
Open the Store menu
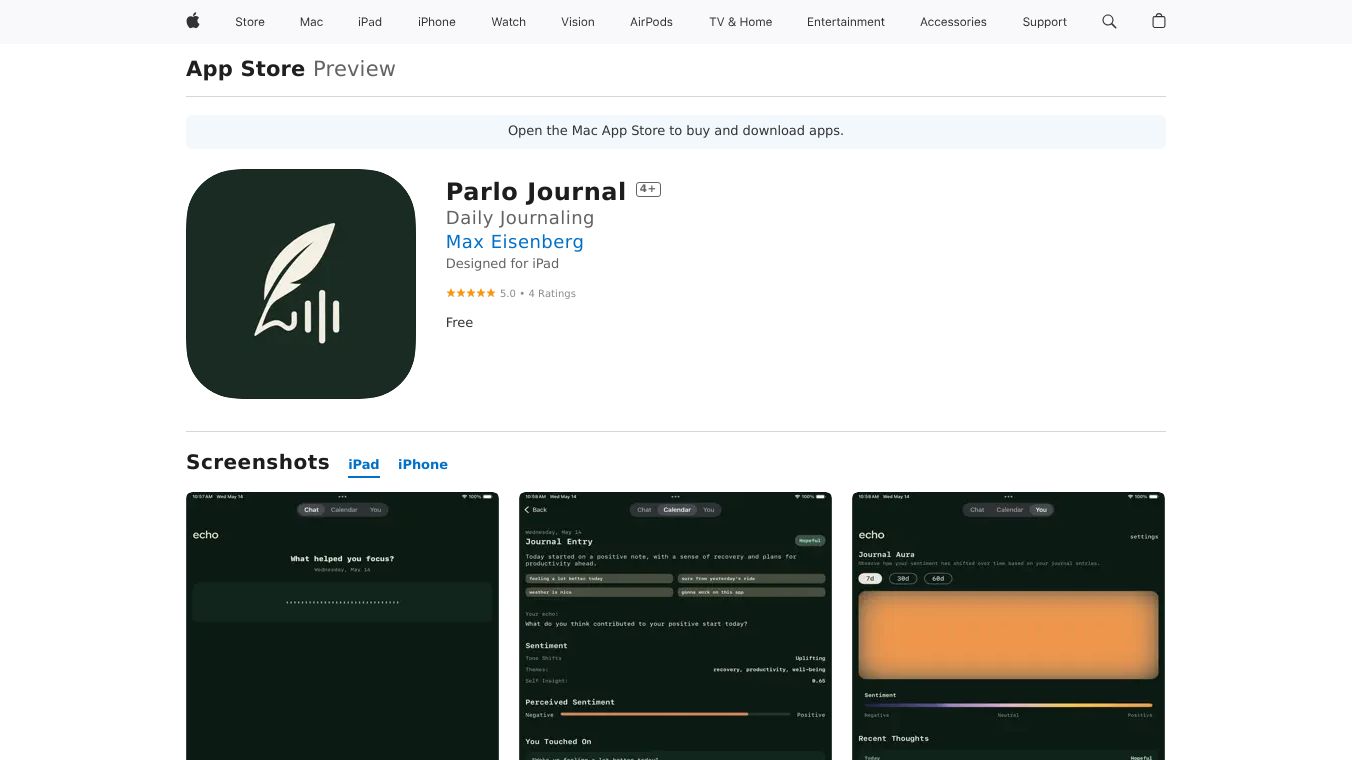point(250,22)
